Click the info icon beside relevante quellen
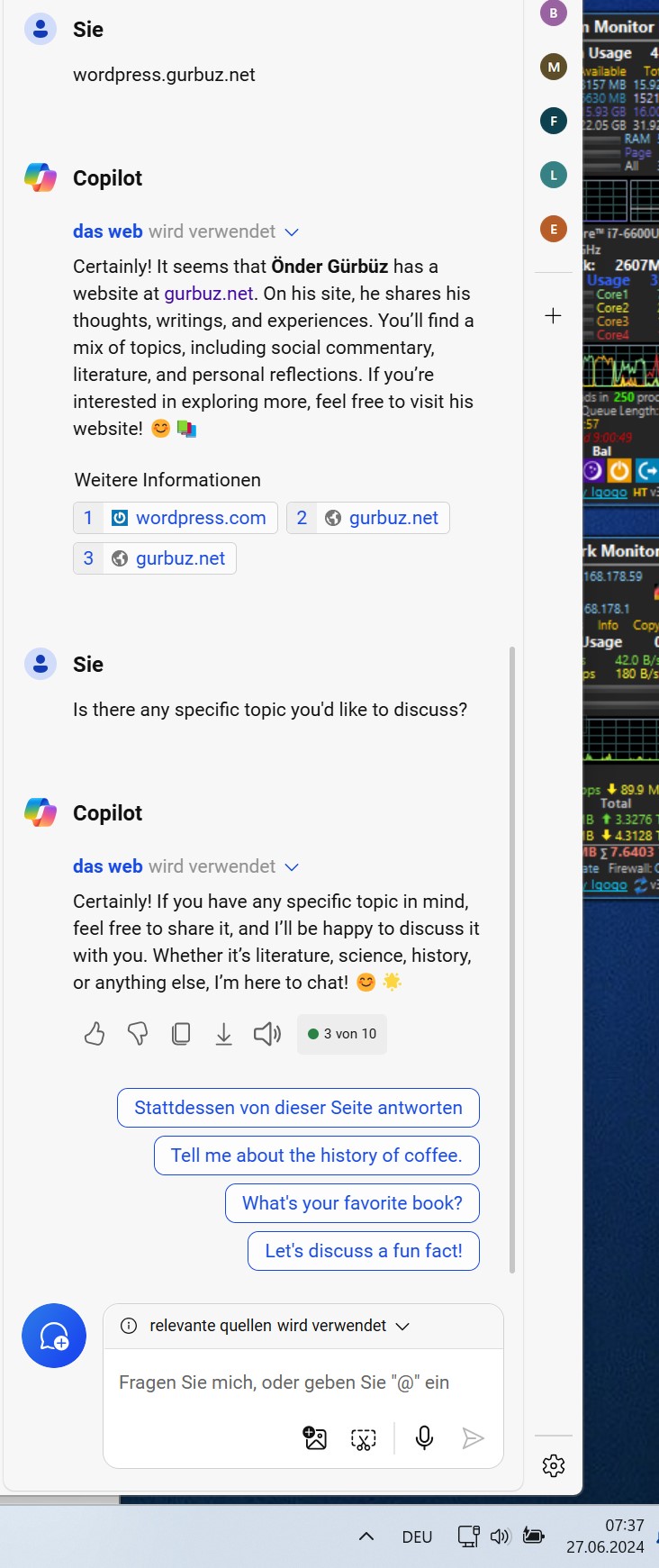Image resolution: width=659 pixels, height=1568 pixels. coord(129,1326)
